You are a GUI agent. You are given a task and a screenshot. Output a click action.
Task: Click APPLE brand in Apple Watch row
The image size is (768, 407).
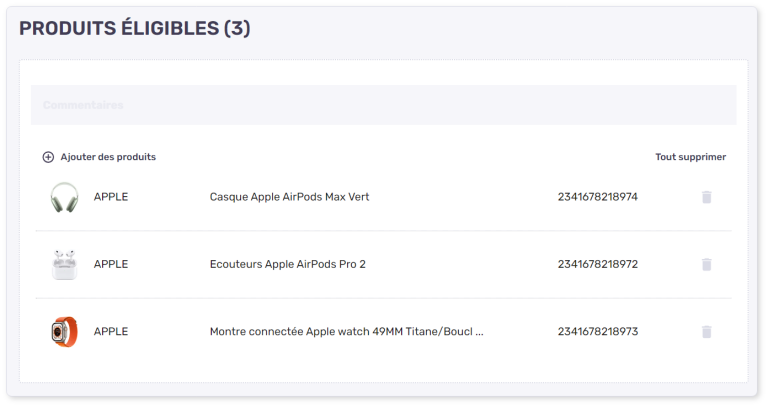point(111,332)
